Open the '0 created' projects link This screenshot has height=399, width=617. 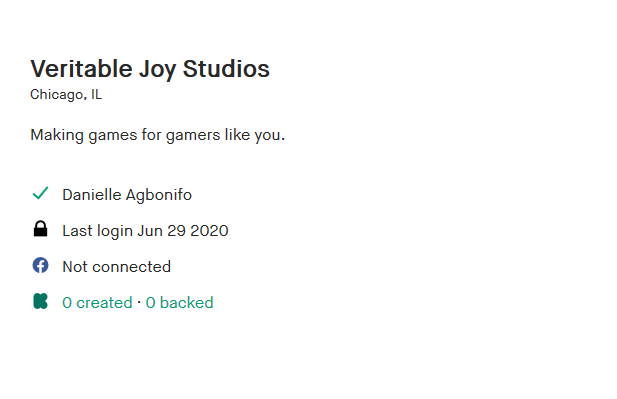[x=97, y=303]
